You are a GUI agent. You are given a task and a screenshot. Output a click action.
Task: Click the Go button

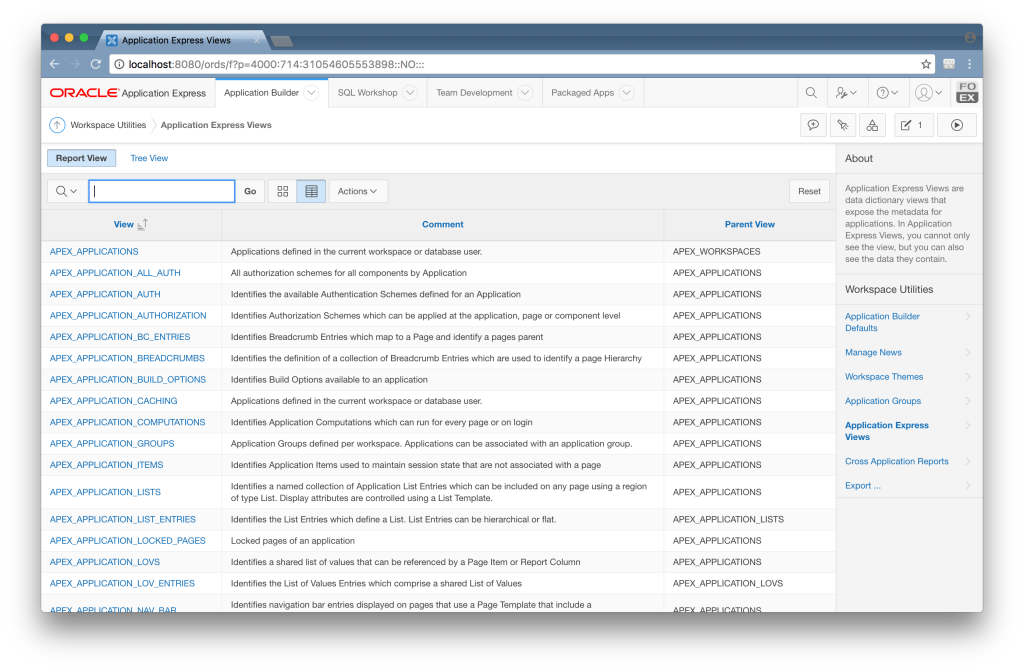[250, 191]
